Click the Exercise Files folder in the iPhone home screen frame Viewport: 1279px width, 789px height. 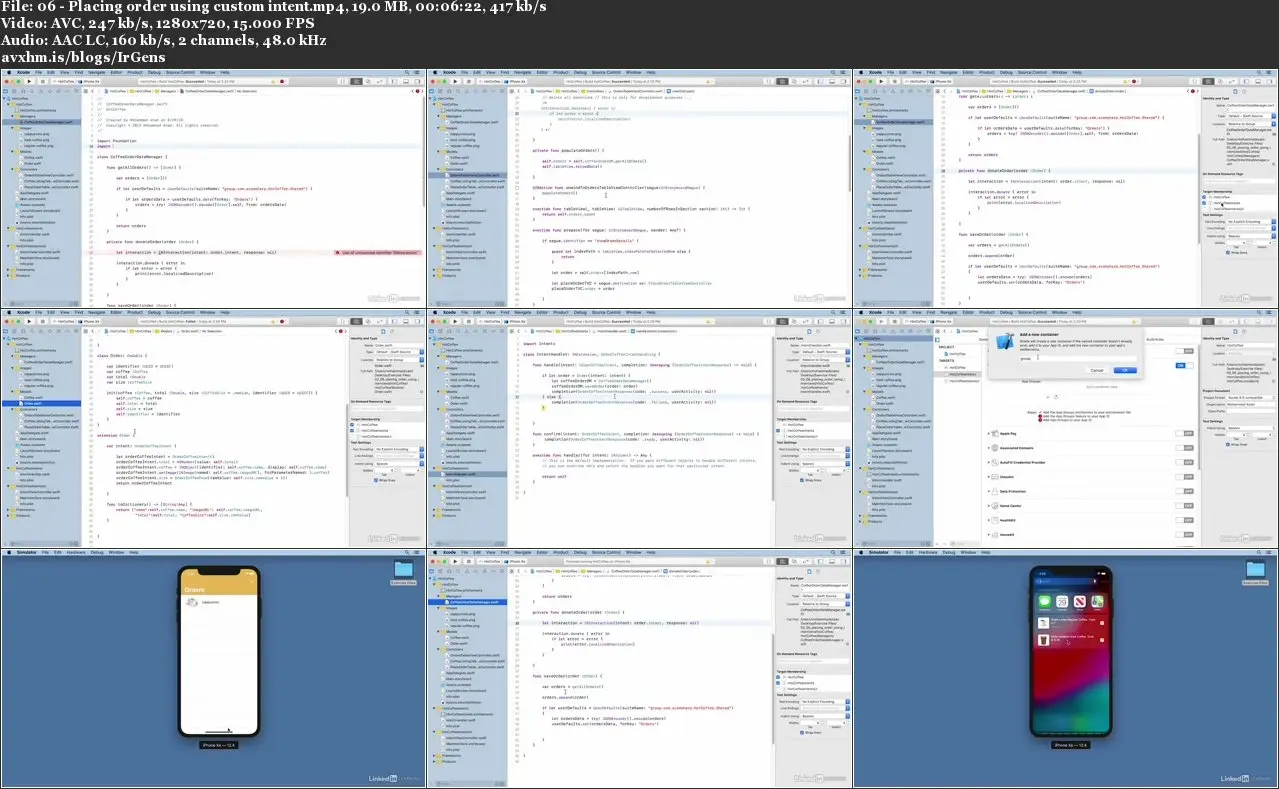1256,573
